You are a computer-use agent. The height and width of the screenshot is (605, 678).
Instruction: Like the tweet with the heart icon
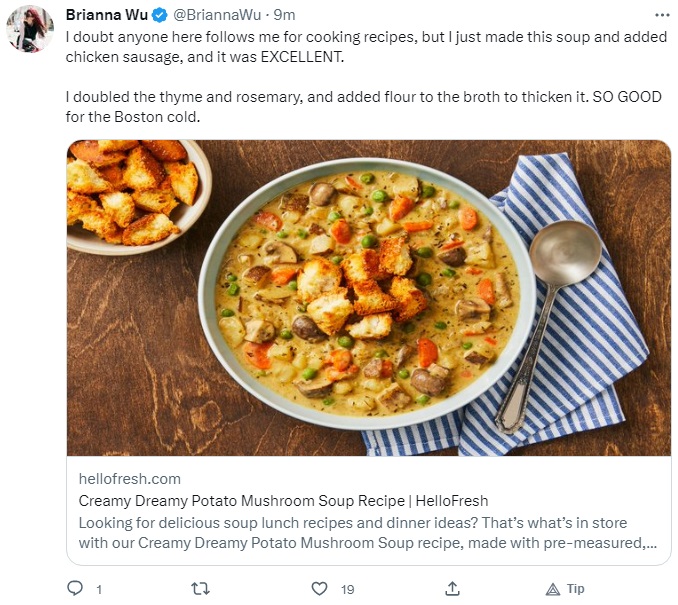pyautogui.click(x=320, y=589)
